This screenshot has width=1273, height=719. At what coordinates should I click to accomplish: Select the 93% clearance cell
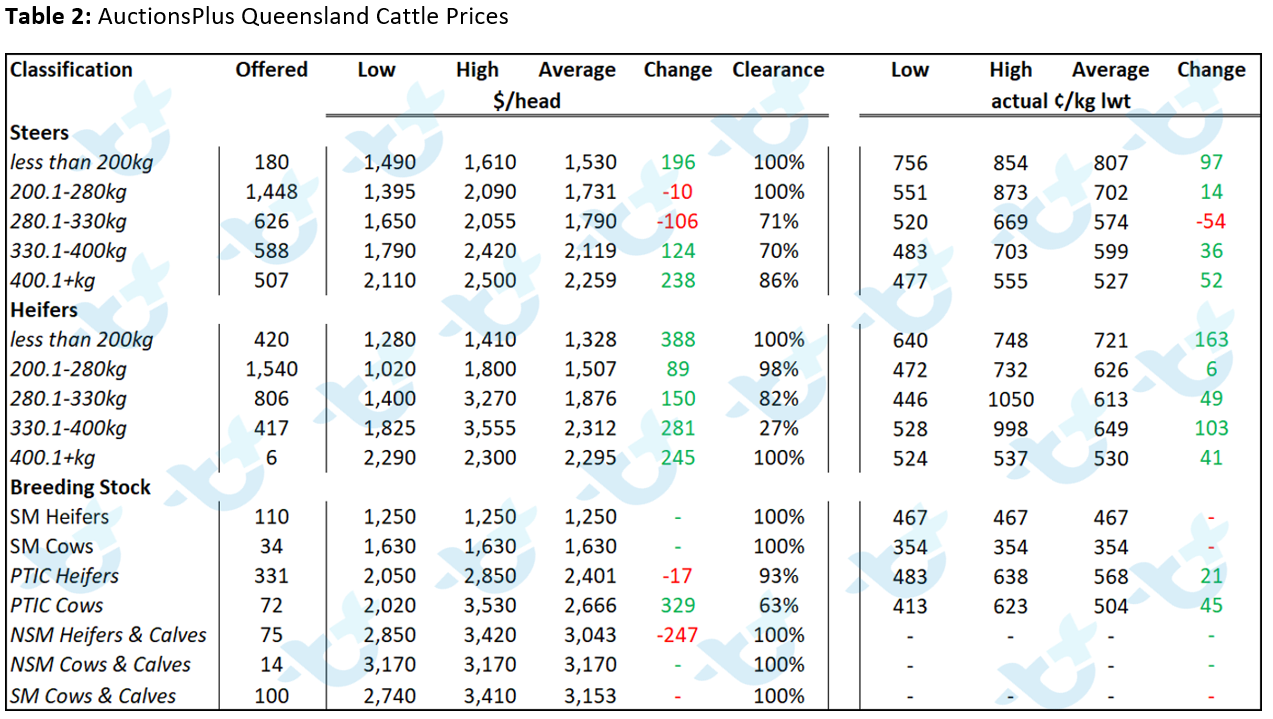click(x=778, y=576)
